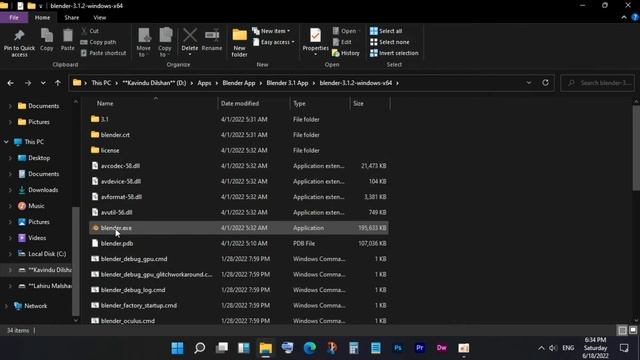
Task: Click Paste shortcut in the ribbon
Action: (104, 53)
